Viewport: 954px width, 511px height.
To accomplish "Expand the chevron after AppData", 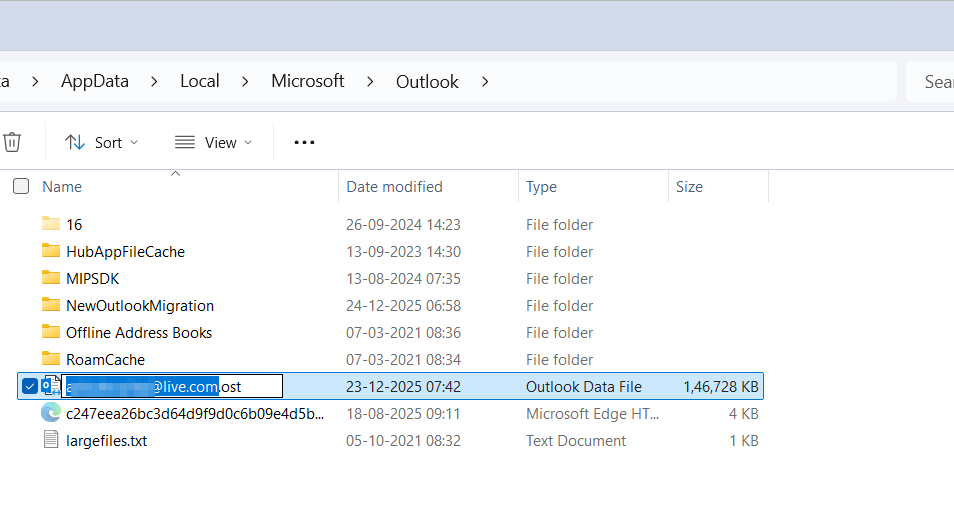I will point(154,82).
